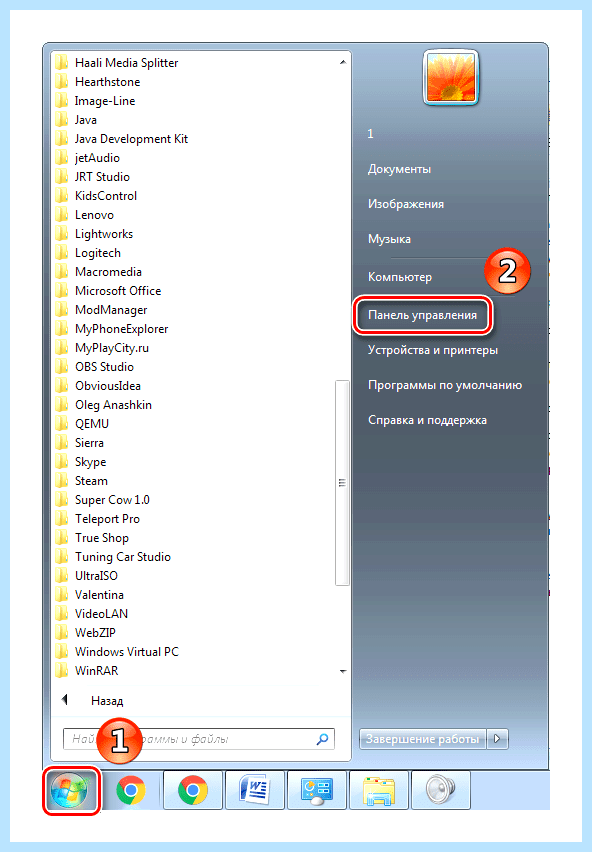
Task: Click the Завершение работы button
Action: [423, 739]
